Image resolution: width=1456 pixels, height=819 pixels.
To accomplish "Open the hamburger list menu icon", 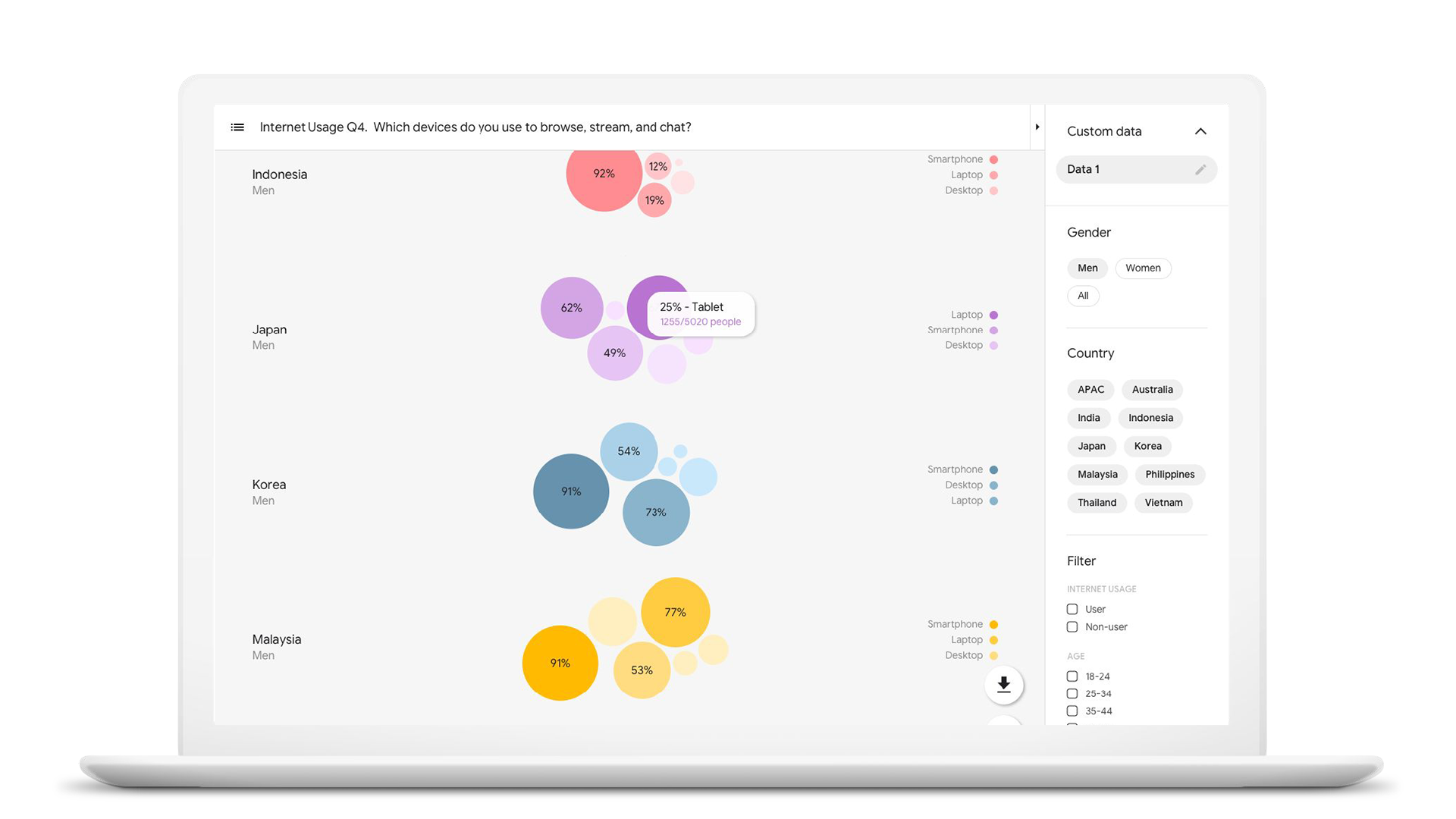I will pyautogui.click(x=237, y=127).
